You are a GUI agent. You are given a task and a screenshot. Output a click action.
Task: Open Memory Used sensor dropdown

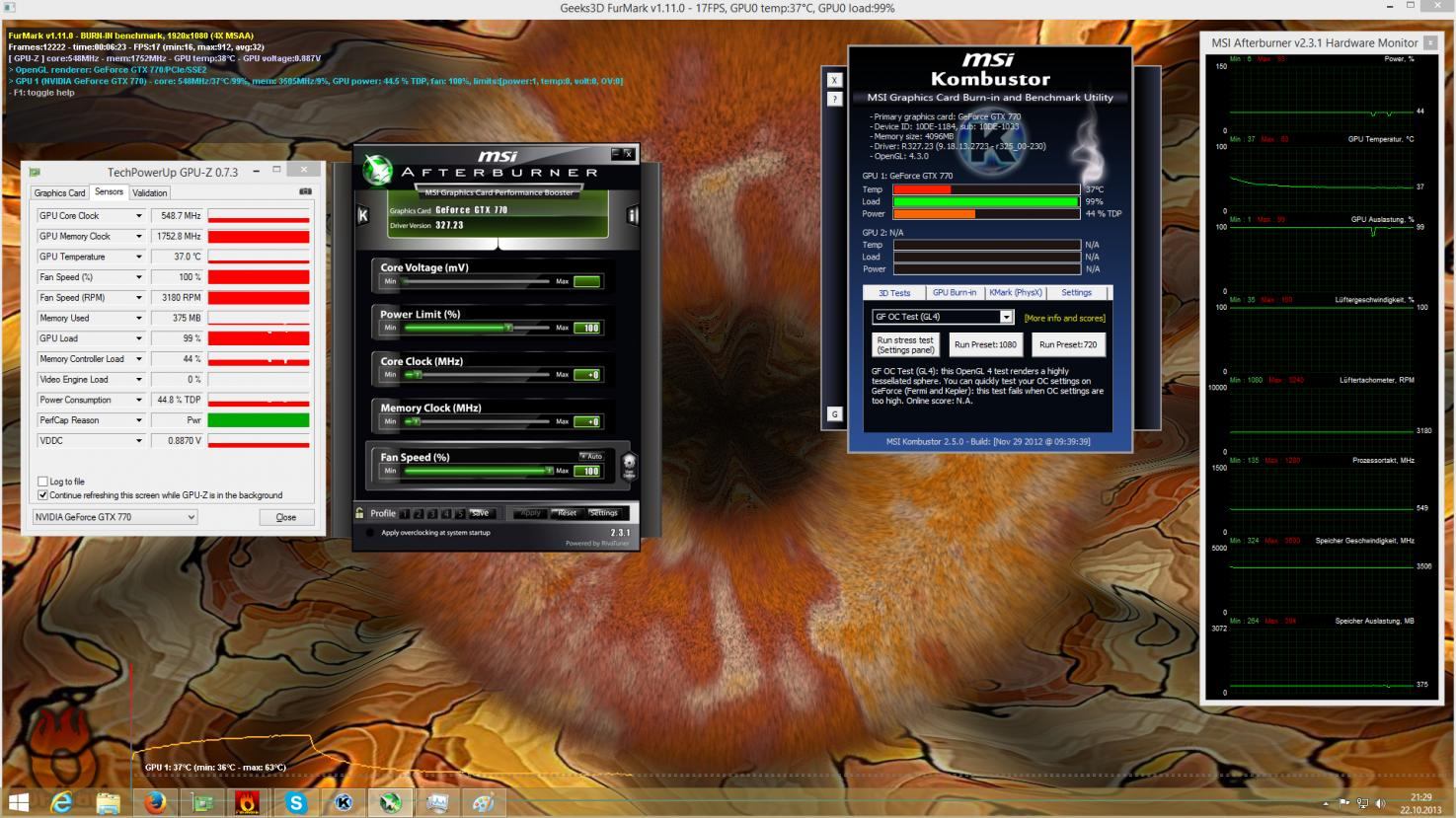pos(138,319)
